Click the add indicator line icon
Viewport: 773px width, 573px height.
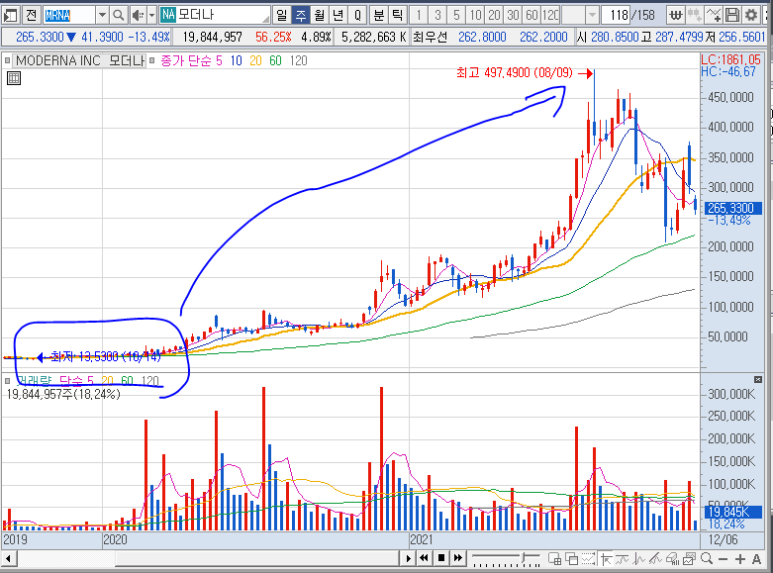713,15
